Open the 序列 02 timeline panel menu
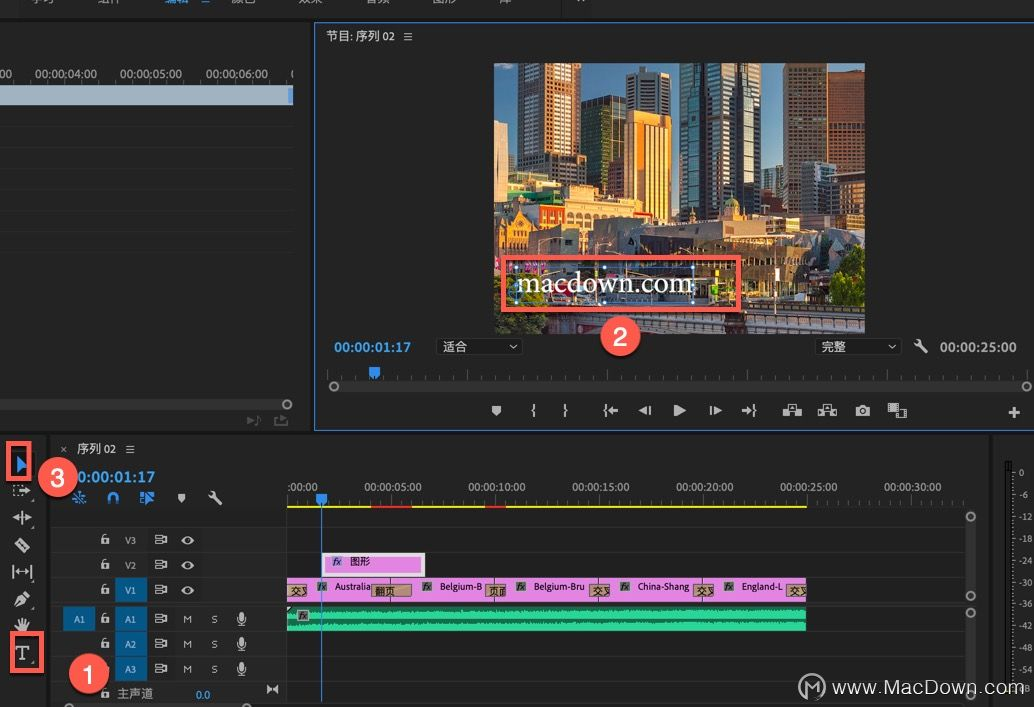 131,449
